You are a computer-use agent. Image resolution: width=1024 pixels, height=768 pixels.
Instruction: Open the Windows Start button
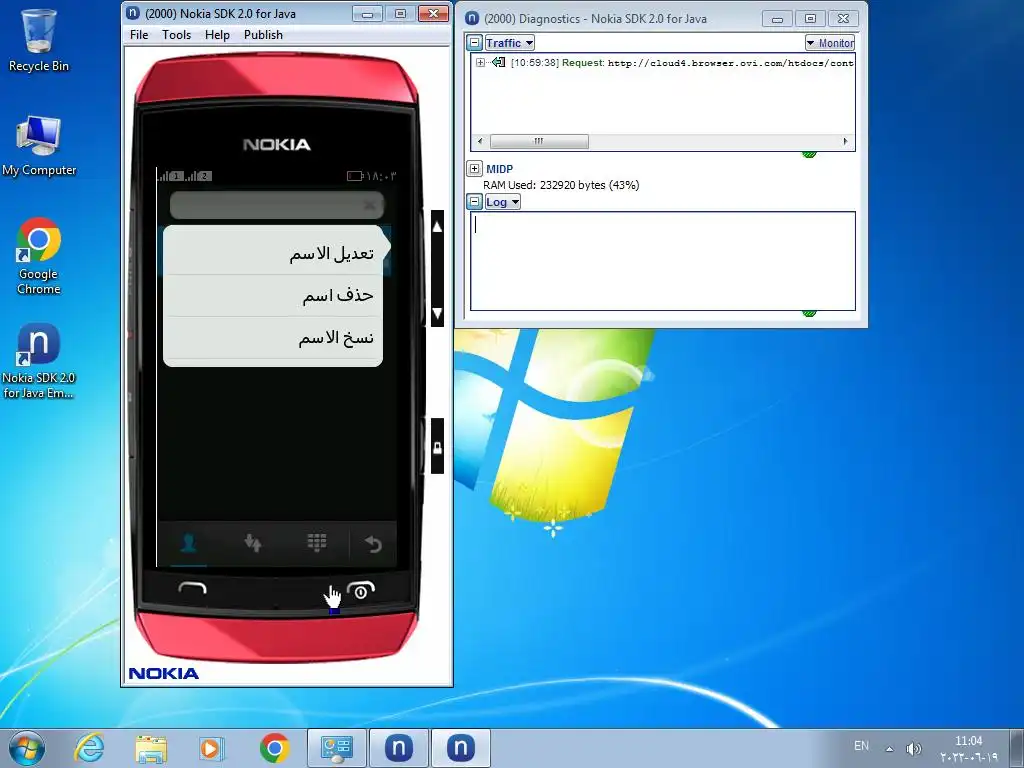coord(27,748)
